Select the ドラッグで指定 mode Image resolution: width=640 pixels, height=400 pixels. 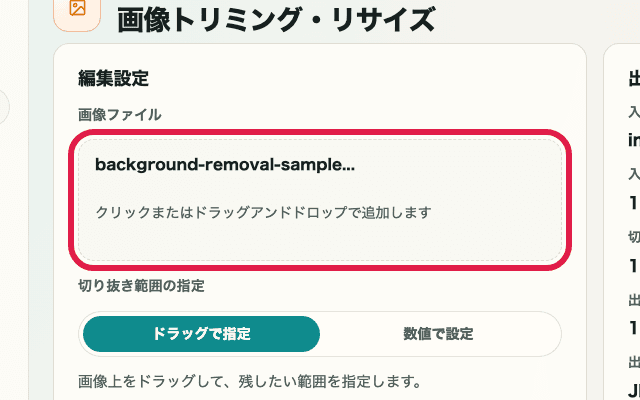coord(201,334)
